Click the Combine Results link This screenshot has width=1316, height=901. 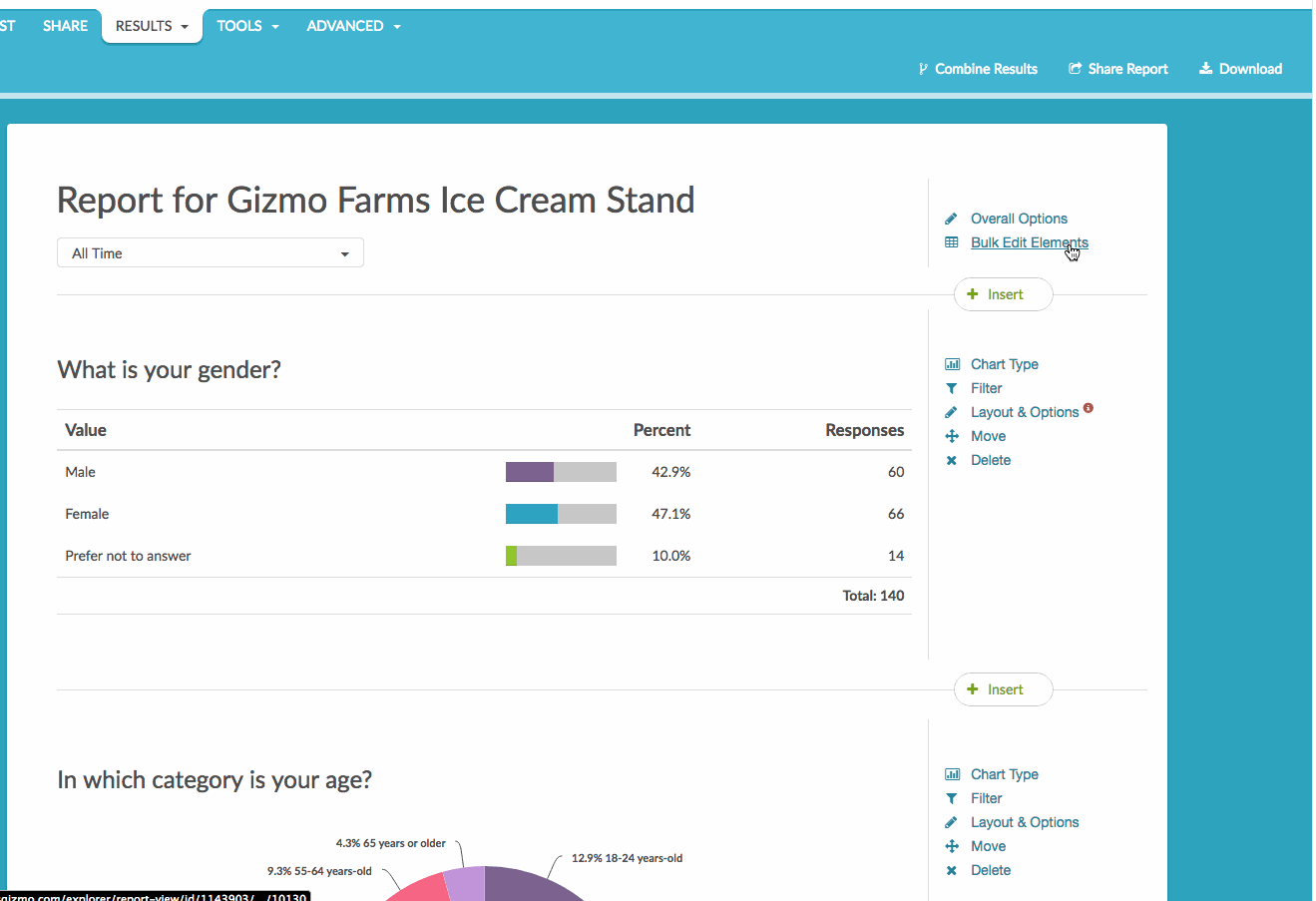(978, 69)
